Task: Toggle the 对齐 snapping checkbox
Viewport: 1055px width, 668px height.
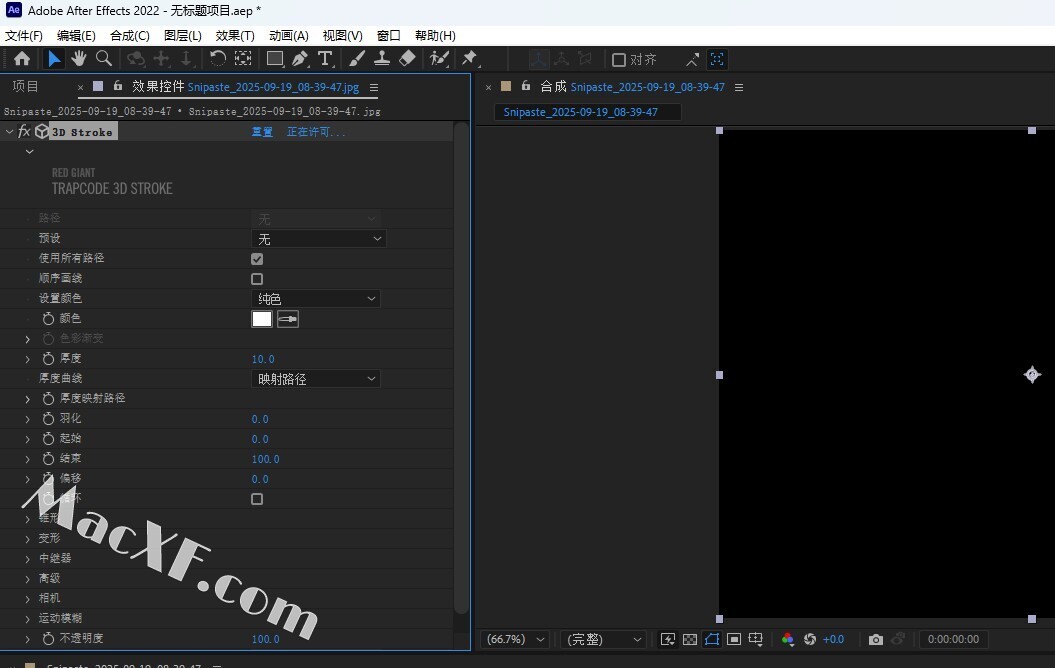Action: (x=619, y=60)
